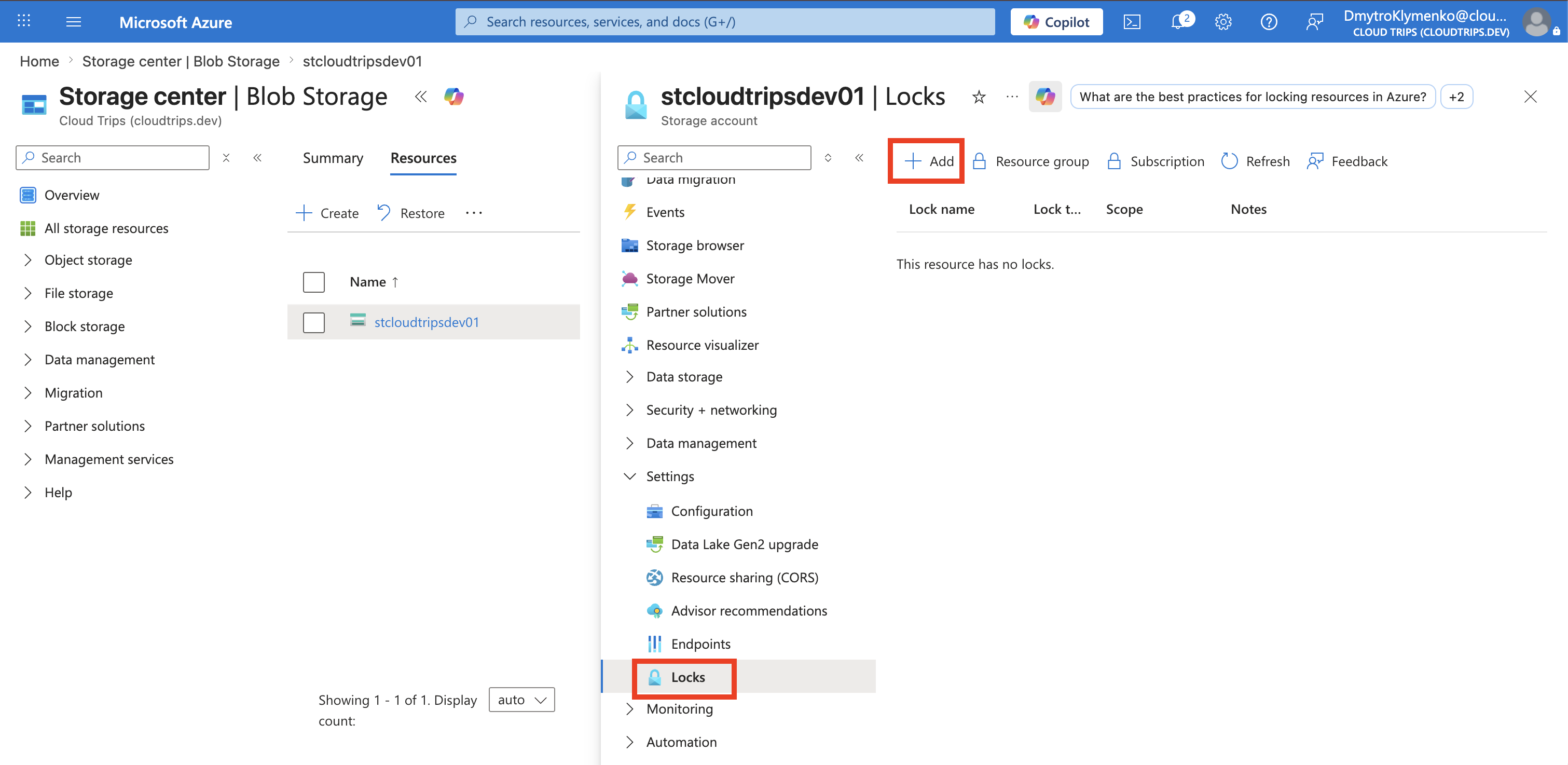Open Storage center | Blob Storage breadcrumb

pos(181,61)
